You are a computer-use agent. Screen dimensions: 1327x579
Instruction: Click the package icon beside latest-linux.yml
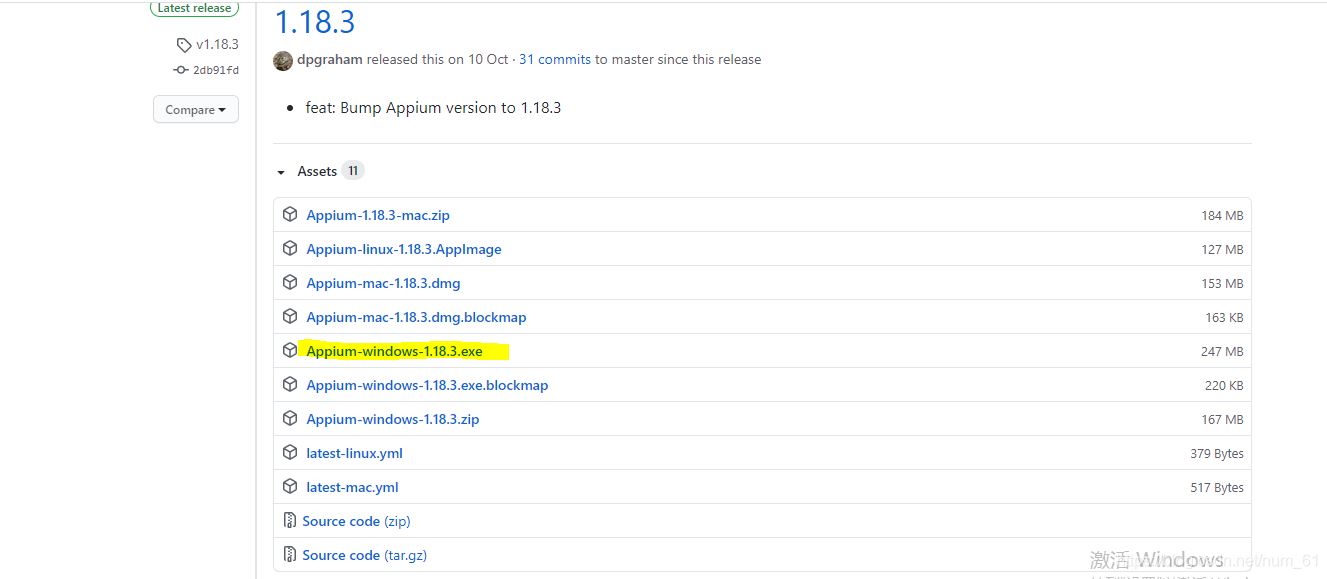coord(290,452)
